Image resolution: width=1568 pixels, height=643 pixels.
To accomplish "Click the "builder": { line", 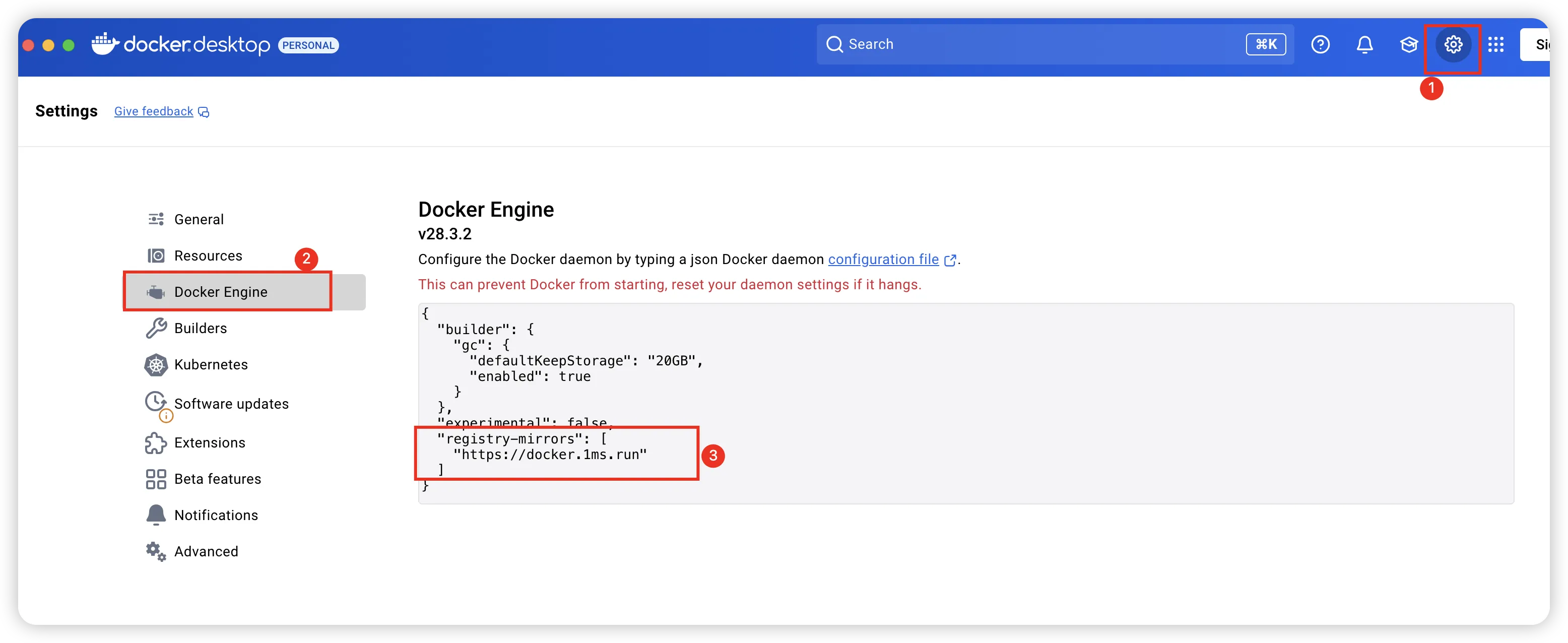I will (485, 330).
